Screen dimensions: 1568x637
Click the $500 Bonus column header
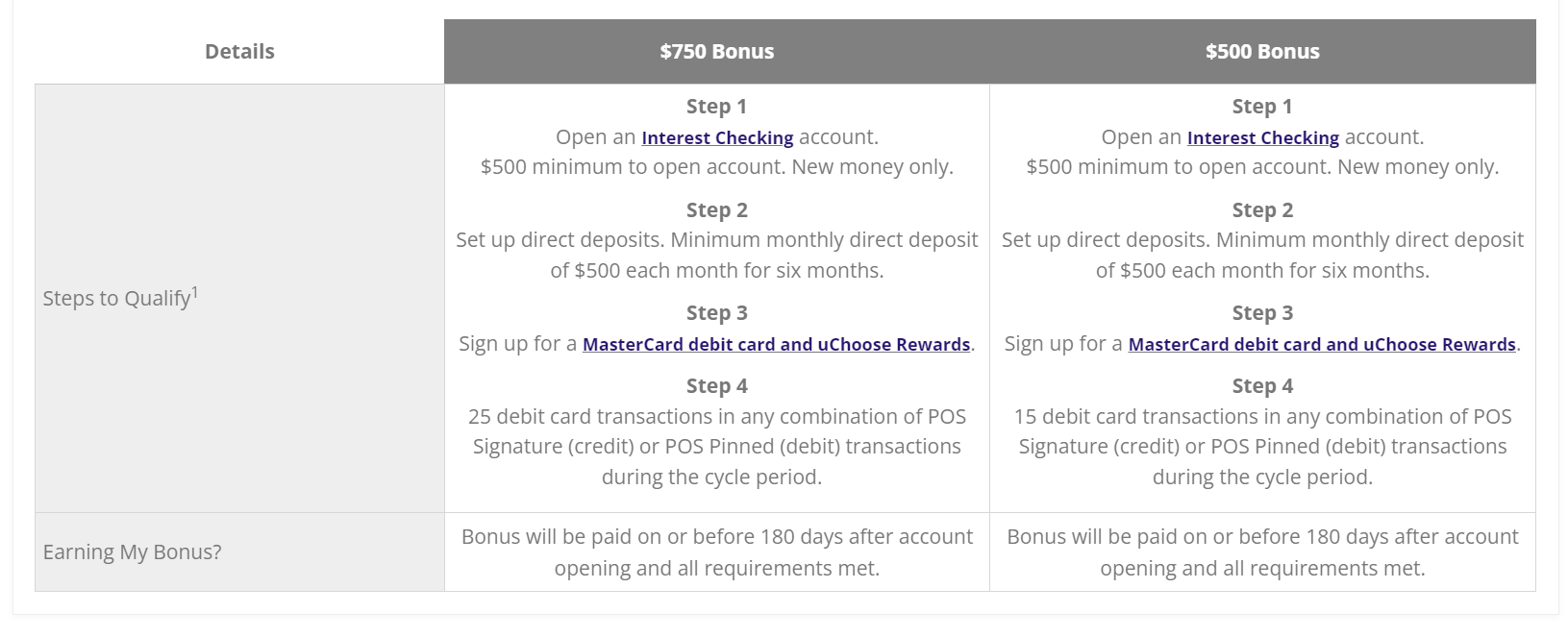tap(1262, 51)
